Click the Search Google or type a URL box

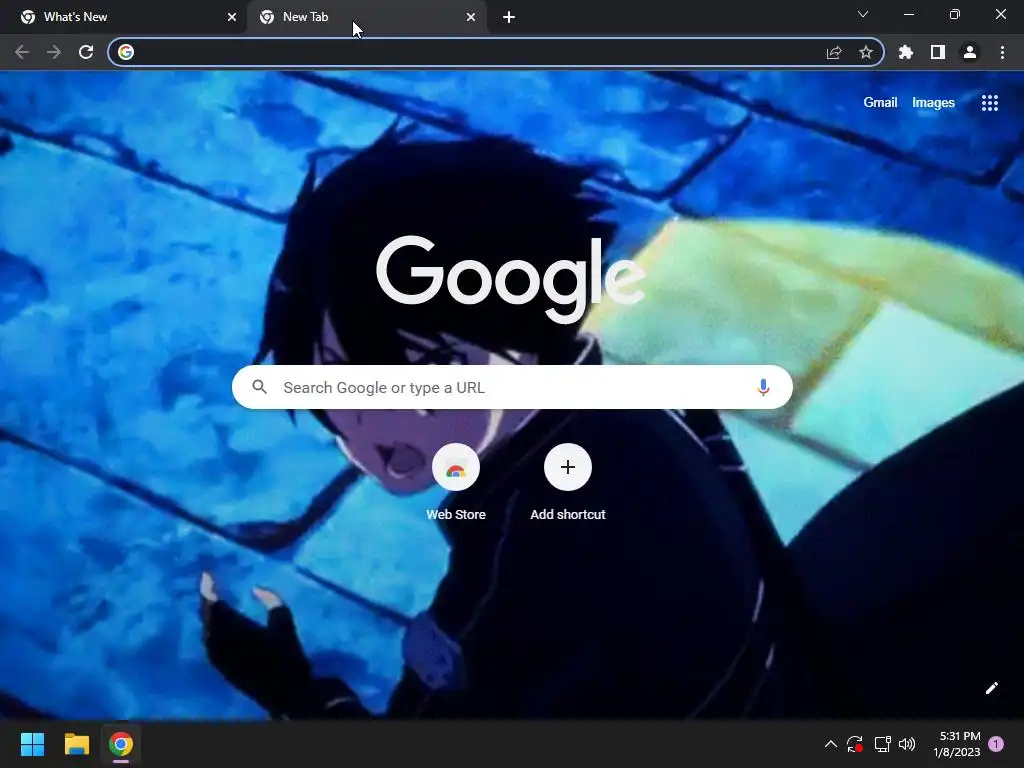tap(513, 387)
